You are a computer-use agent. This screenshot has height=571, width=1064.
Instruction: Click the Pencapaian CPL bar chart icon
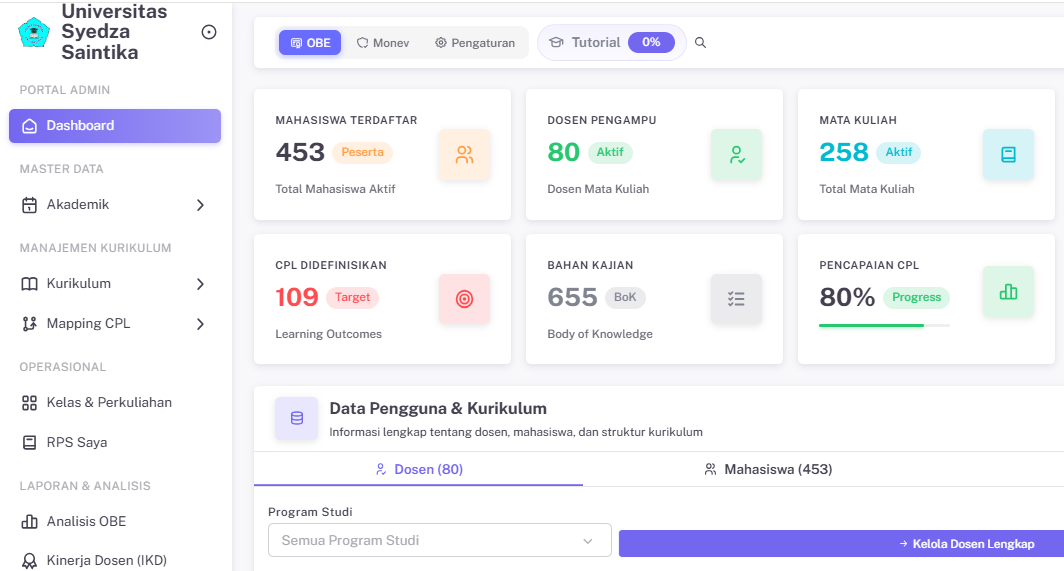coord(1008,292)
